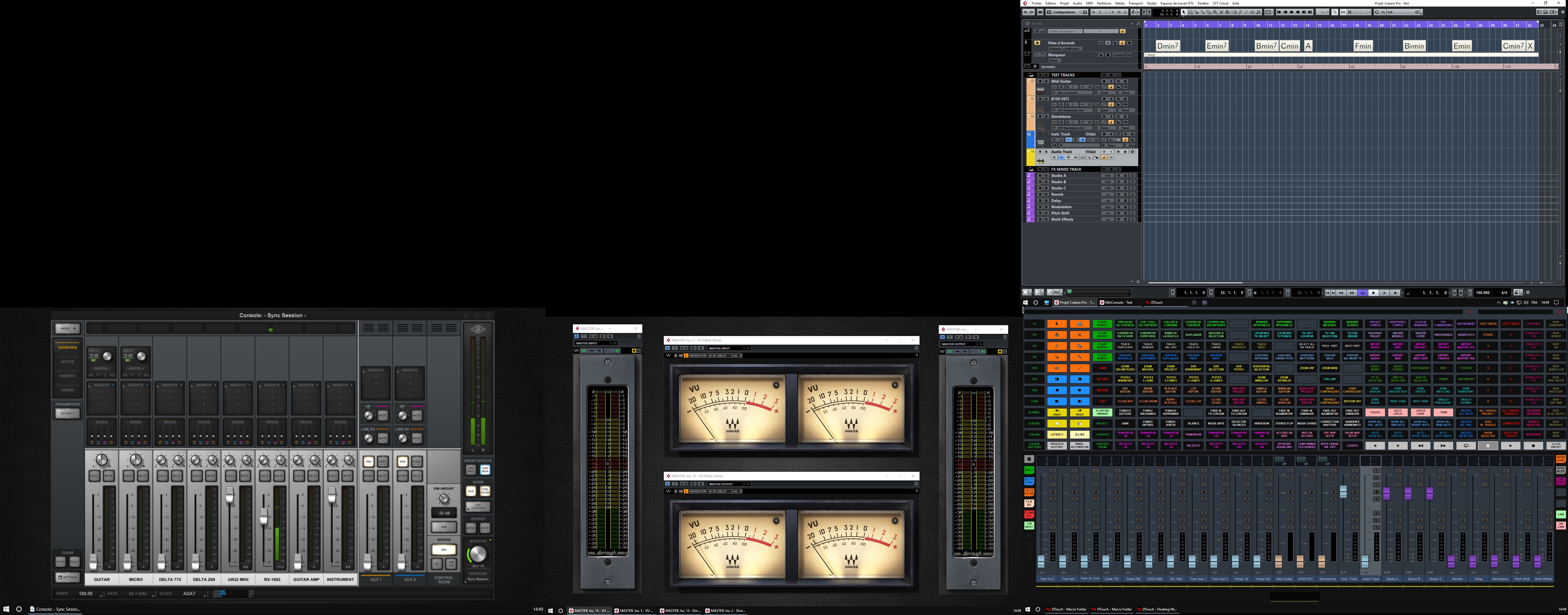Switch to INPUTS view in Console

pyautogui.click(x=68, y=362)
